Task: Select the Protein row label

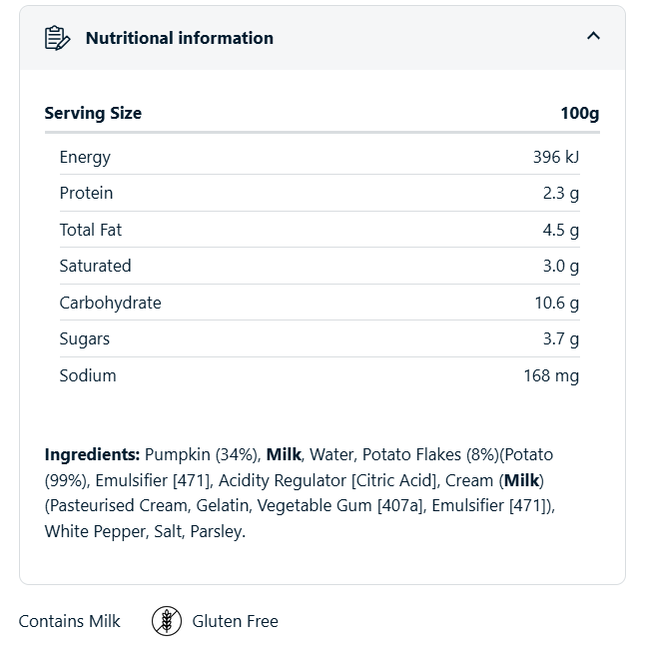Action: pyautogui.click(x=86, y=193)
